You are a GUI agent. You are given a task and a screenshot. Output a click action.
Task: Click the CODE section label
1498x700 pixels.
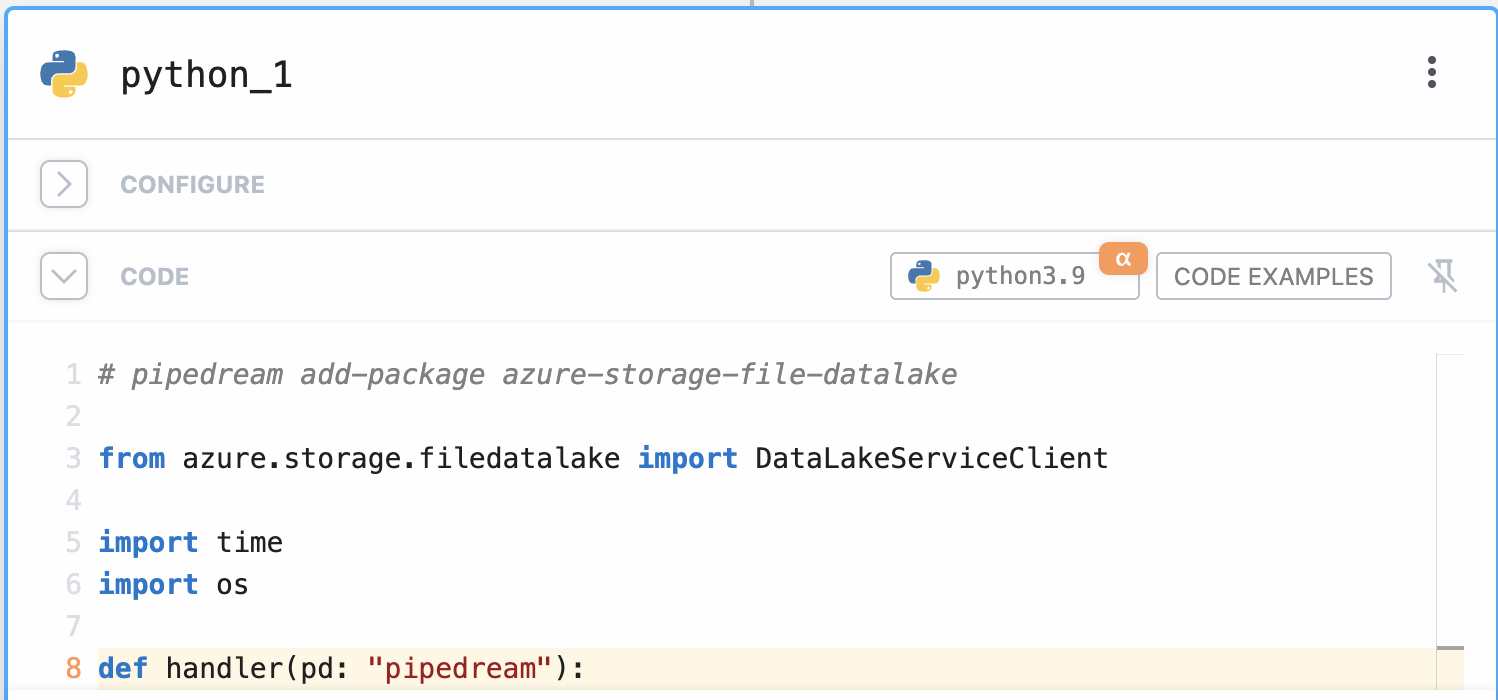pyautogui.click(x=155, y=277)
